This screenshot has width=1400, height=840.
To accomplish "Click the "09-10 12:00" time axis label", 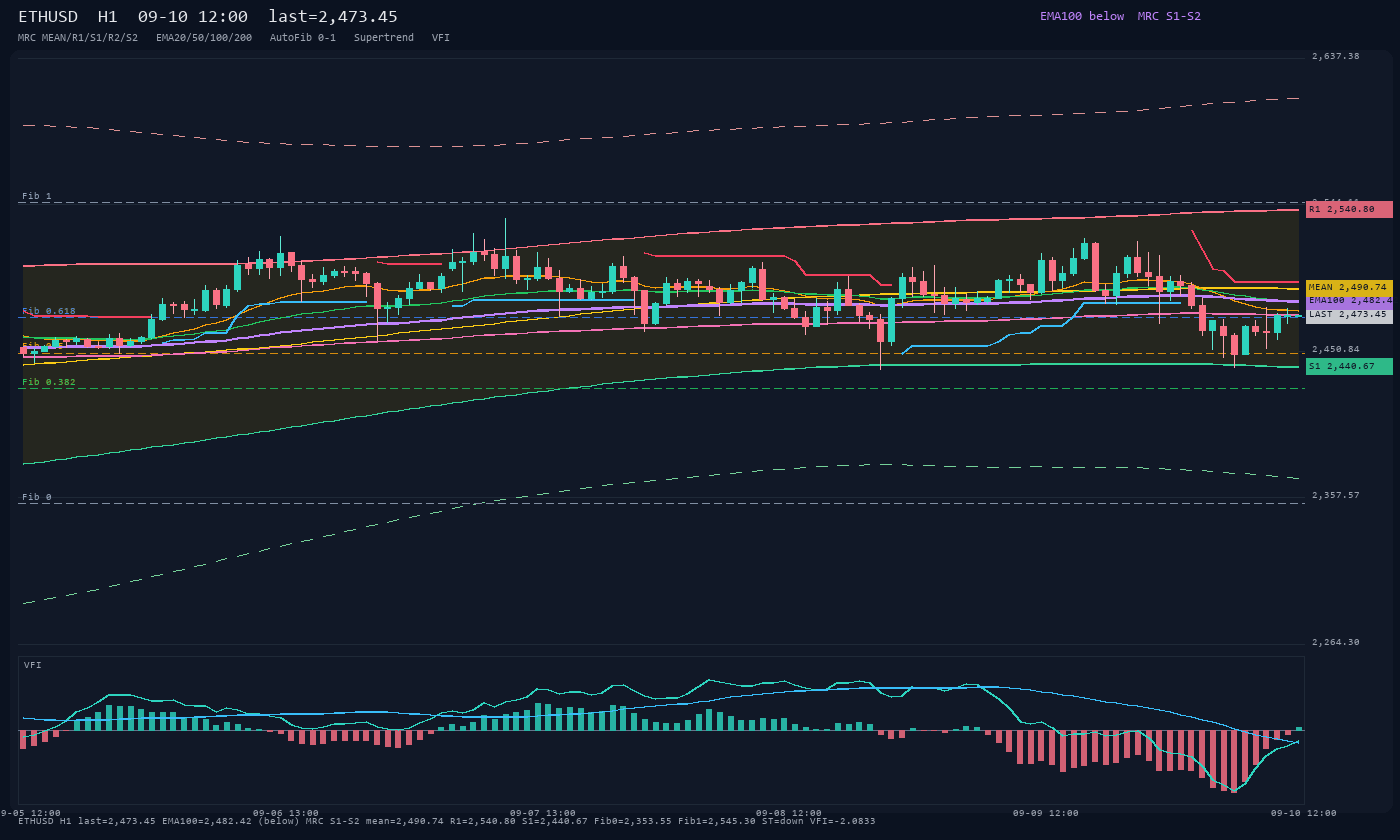I will pos(1304,813).
